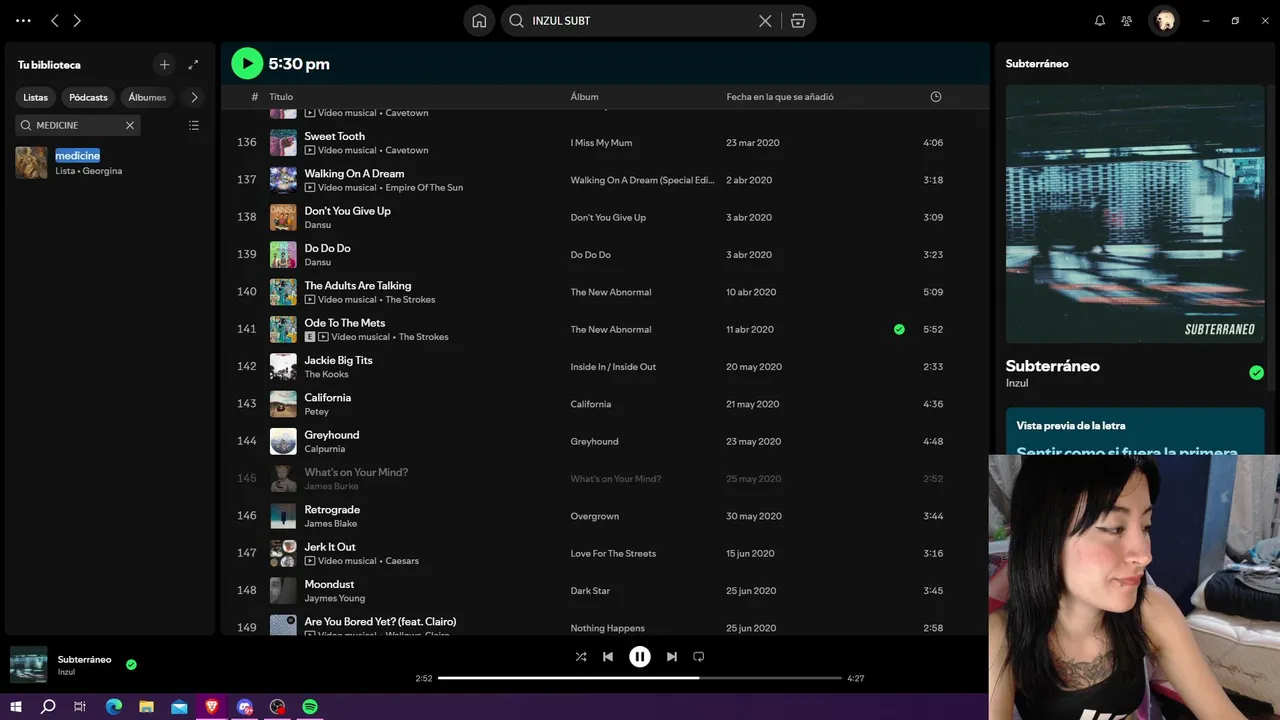Sort by Título column
This screenshot has height=720, width=1280.
click(x=281, y=97)
